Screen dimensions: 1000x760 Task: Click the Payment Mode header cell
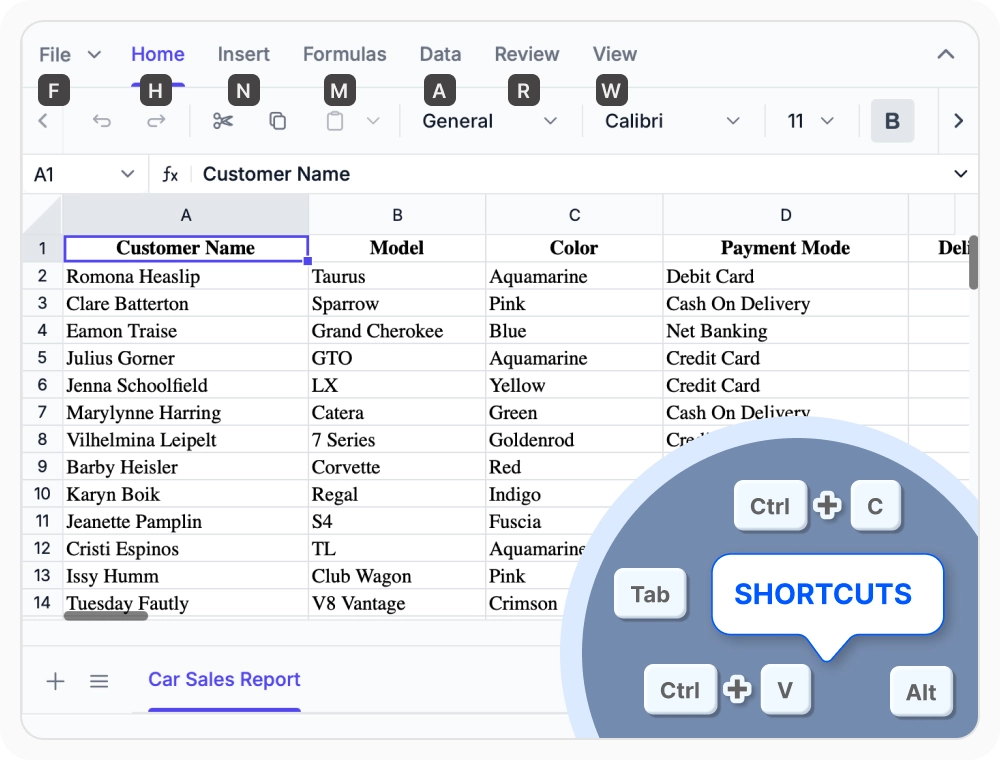[x=786, y=248]
